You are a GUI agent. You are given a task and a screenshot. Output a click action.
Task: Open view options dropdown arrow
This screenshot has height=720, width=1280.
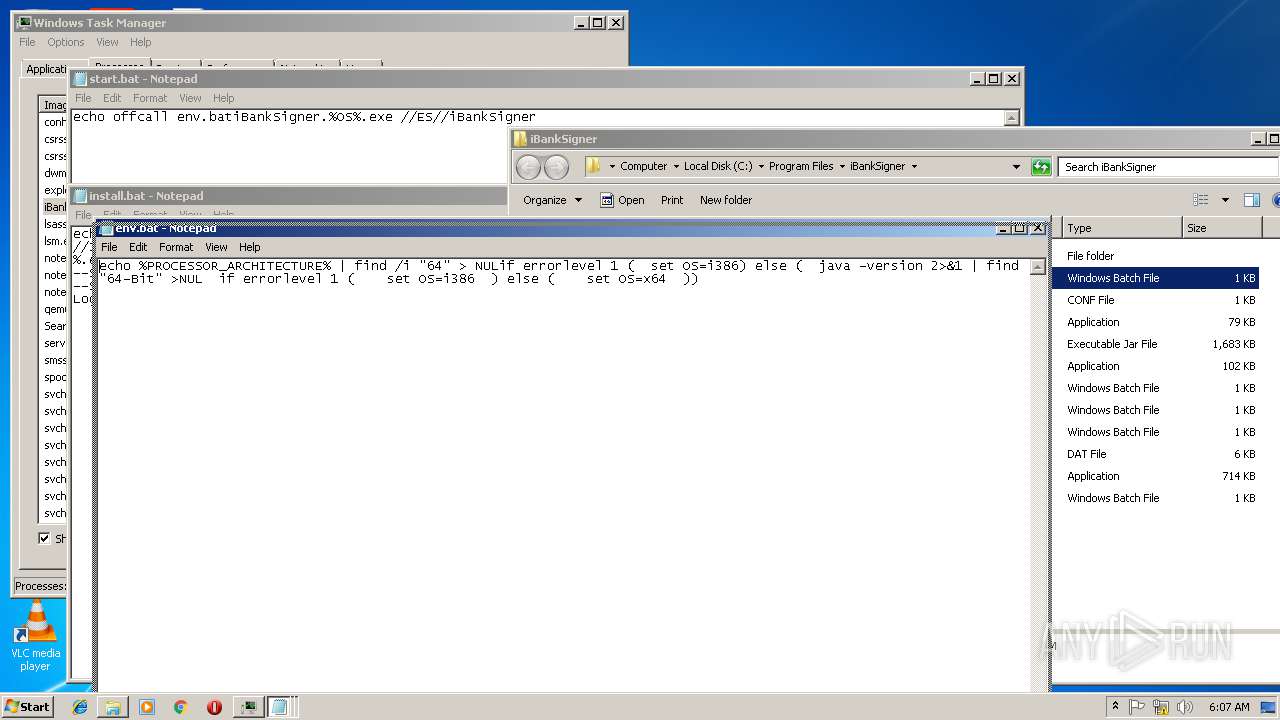[1225, 200]
